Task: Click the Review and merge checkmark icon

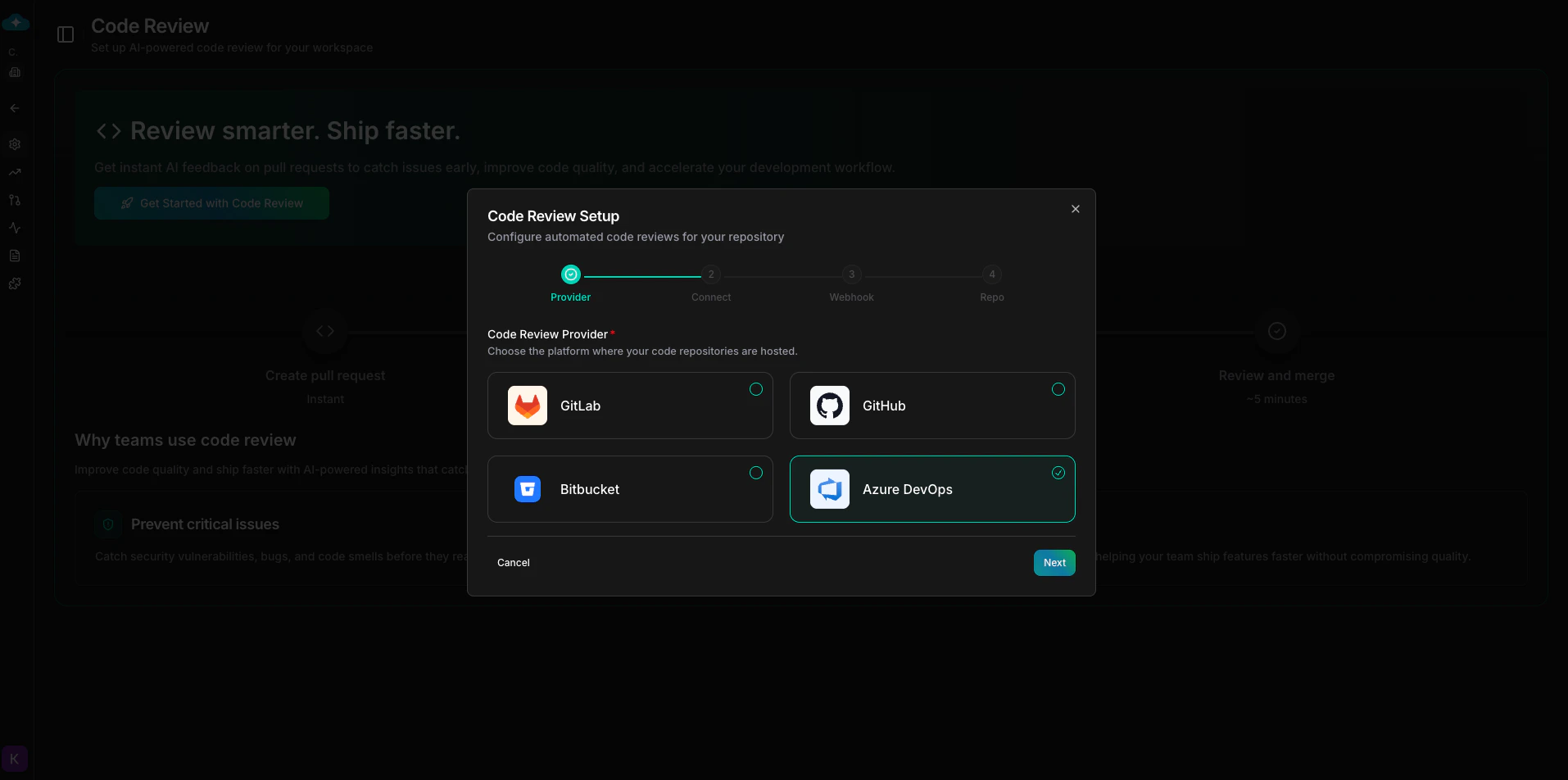Action: (x=1276, y=331)
